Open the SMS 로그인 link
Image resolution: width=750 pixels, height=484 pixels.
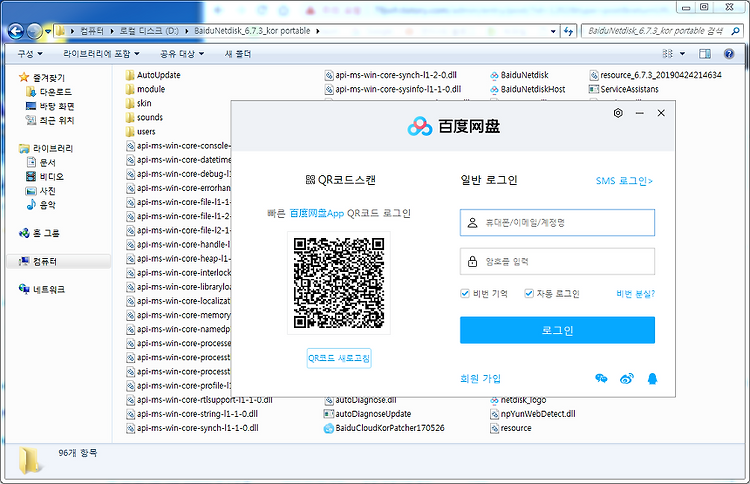pyautogui.click(x=624, y=181)
